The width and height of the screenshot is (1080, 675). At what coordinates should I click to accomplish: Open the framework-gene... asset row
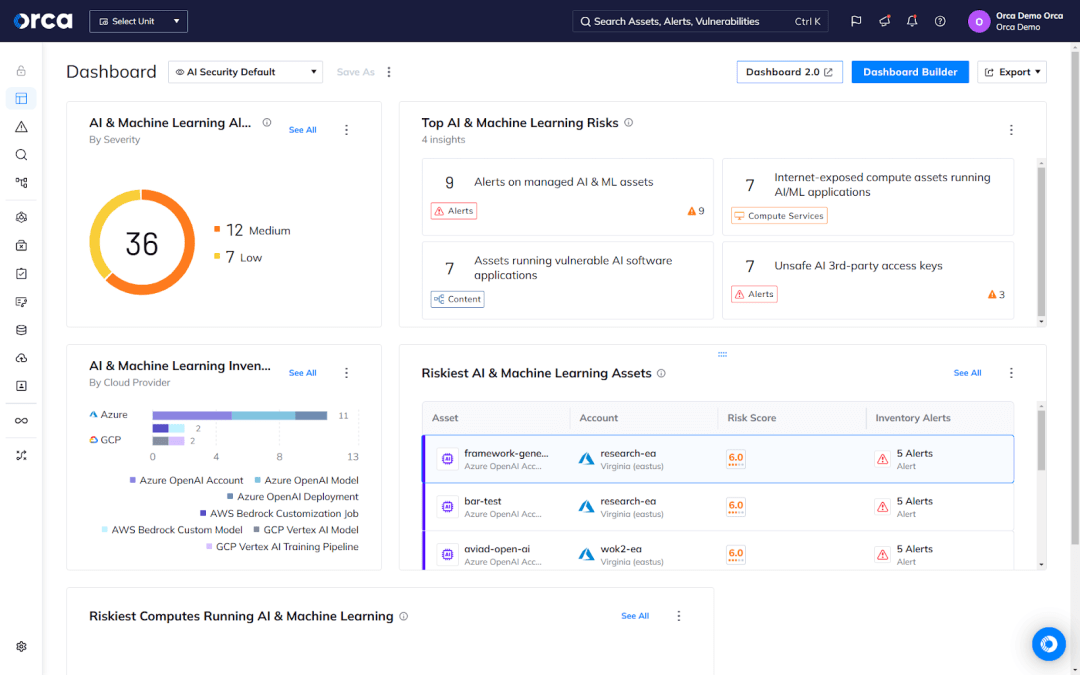coord(718,459)
